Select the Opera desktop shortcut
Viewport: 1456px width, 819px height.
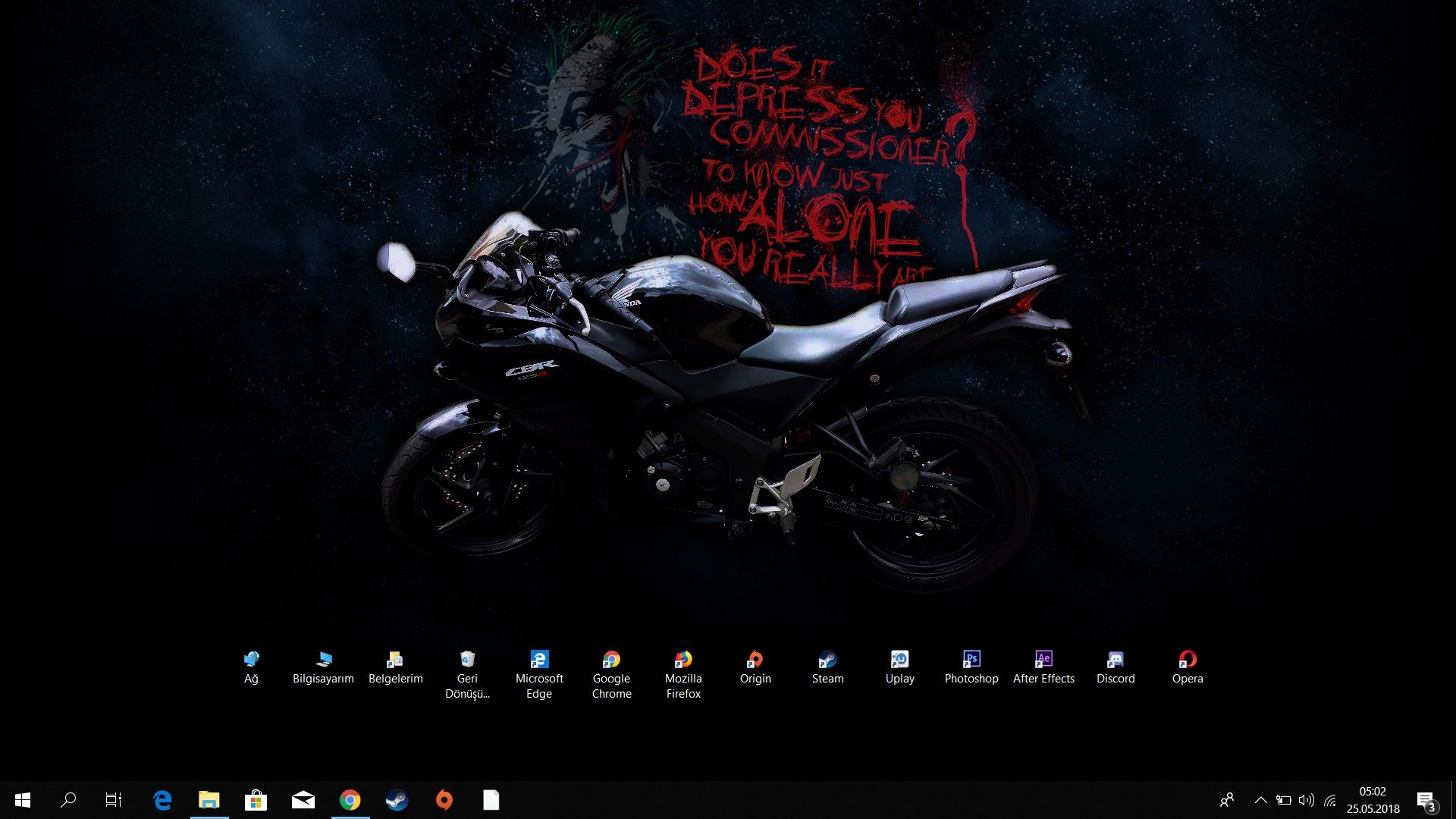coord(1188,660)
